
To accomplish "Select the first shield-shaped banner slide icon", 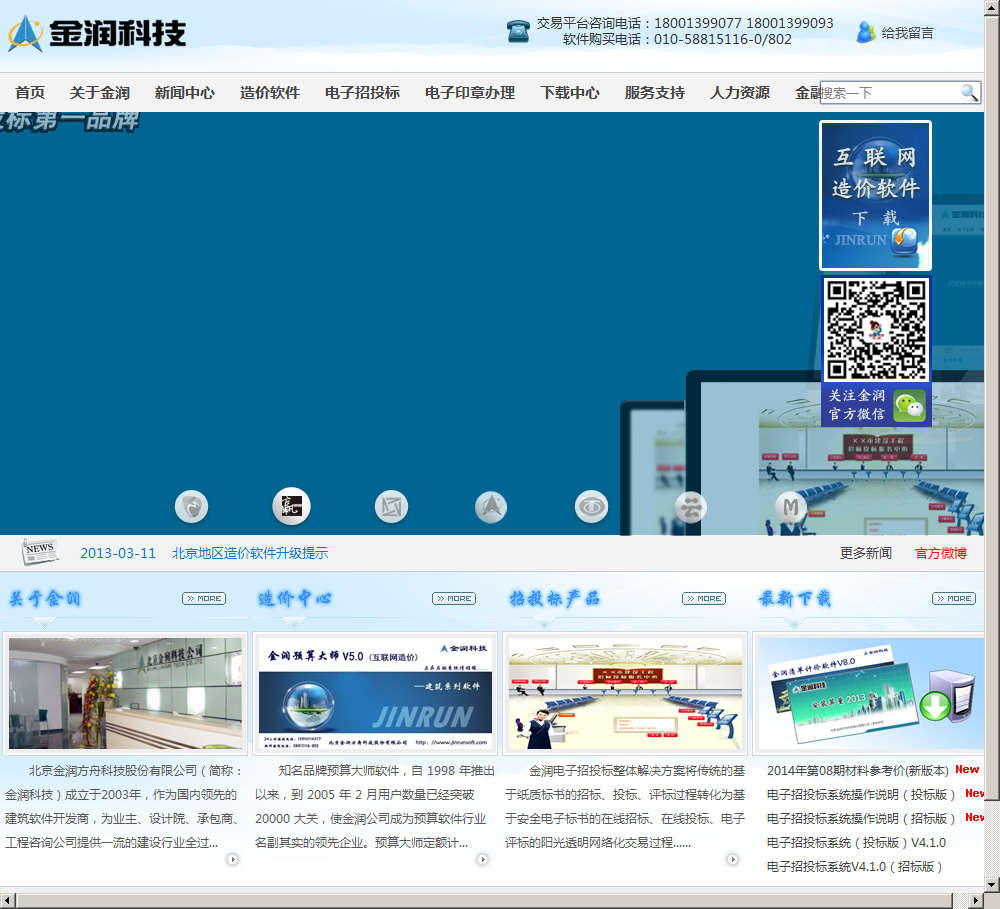I will 191,506.
